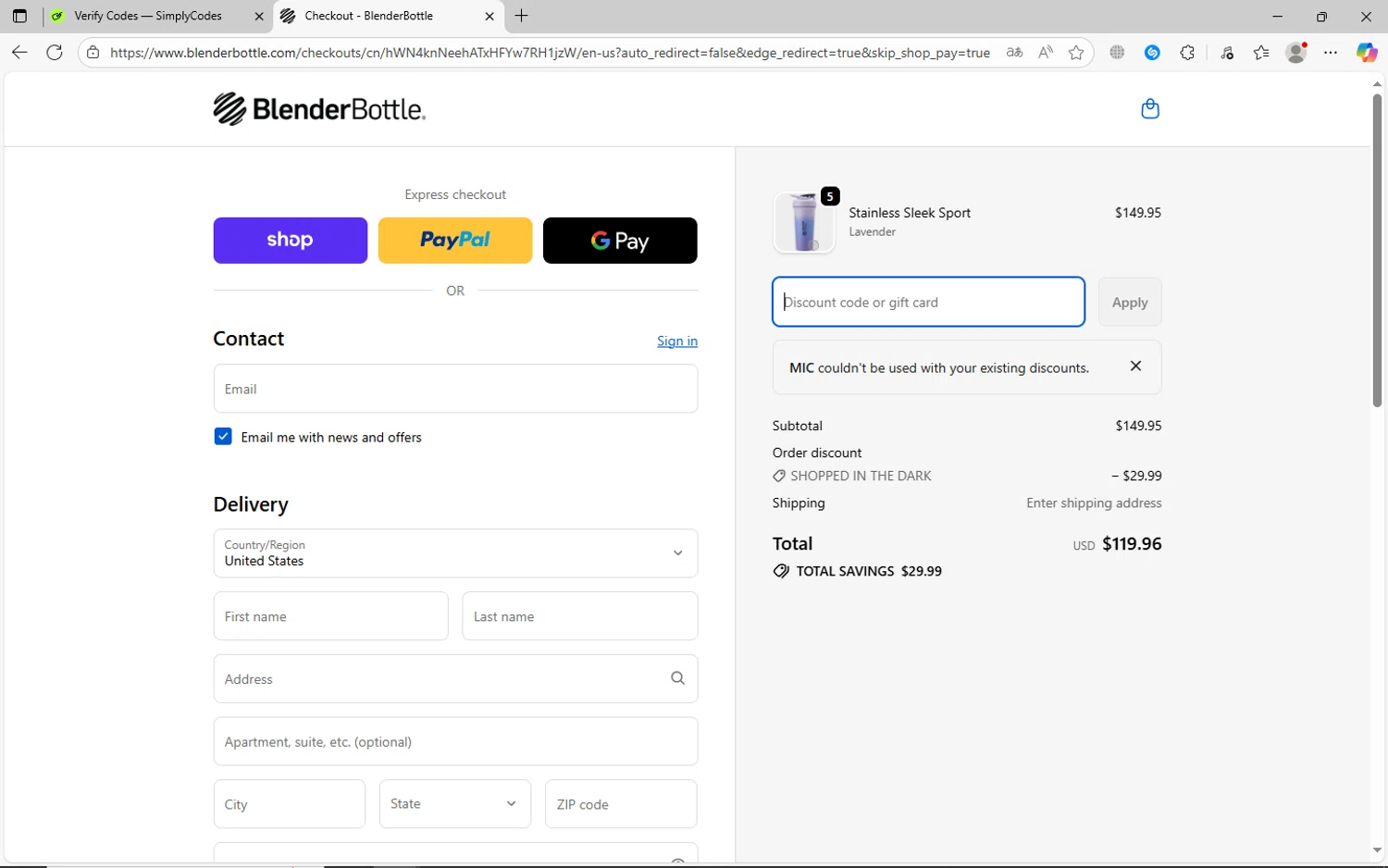Image resolution: width=1388 pixels, height=868 pixels.
Task: Toggle Email me with news and offers
Action: (x=223, y=437)
